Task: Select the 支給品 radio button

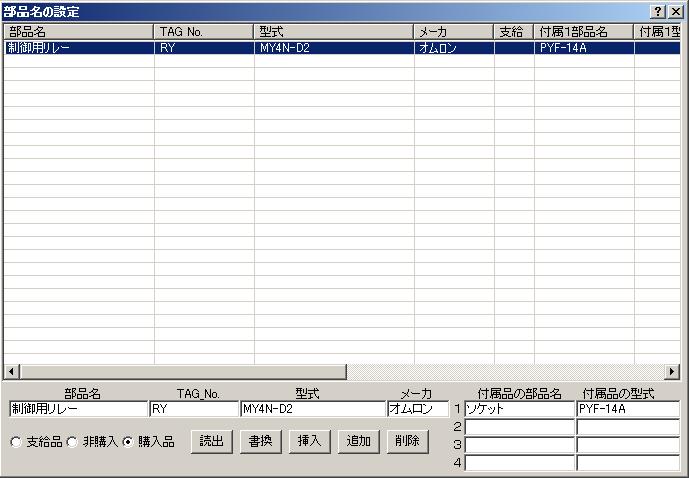Action: coord(15,442)
